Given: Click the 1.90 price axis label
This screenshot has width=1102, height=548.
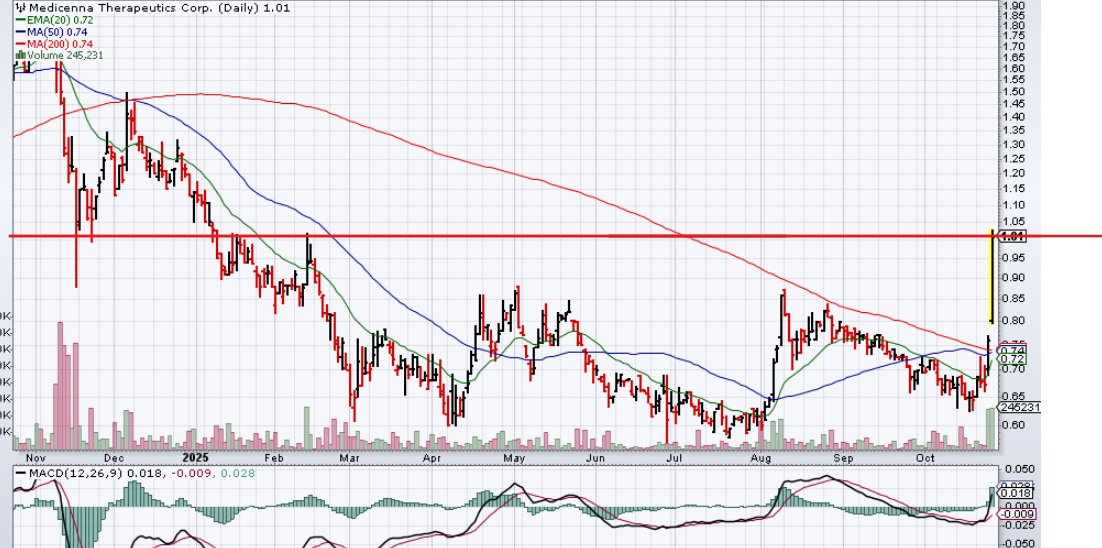Looking at the screenshot, I should coord(1013,6).
